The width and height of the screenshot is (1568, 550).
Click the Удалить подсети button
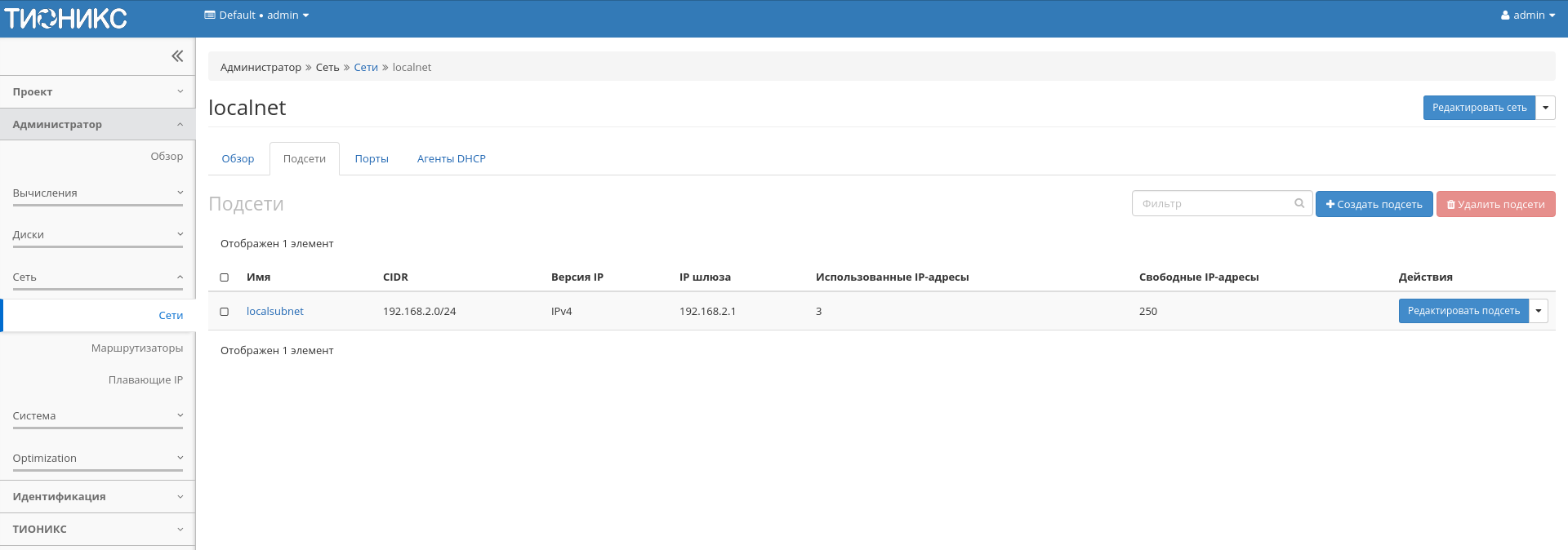1495,204
